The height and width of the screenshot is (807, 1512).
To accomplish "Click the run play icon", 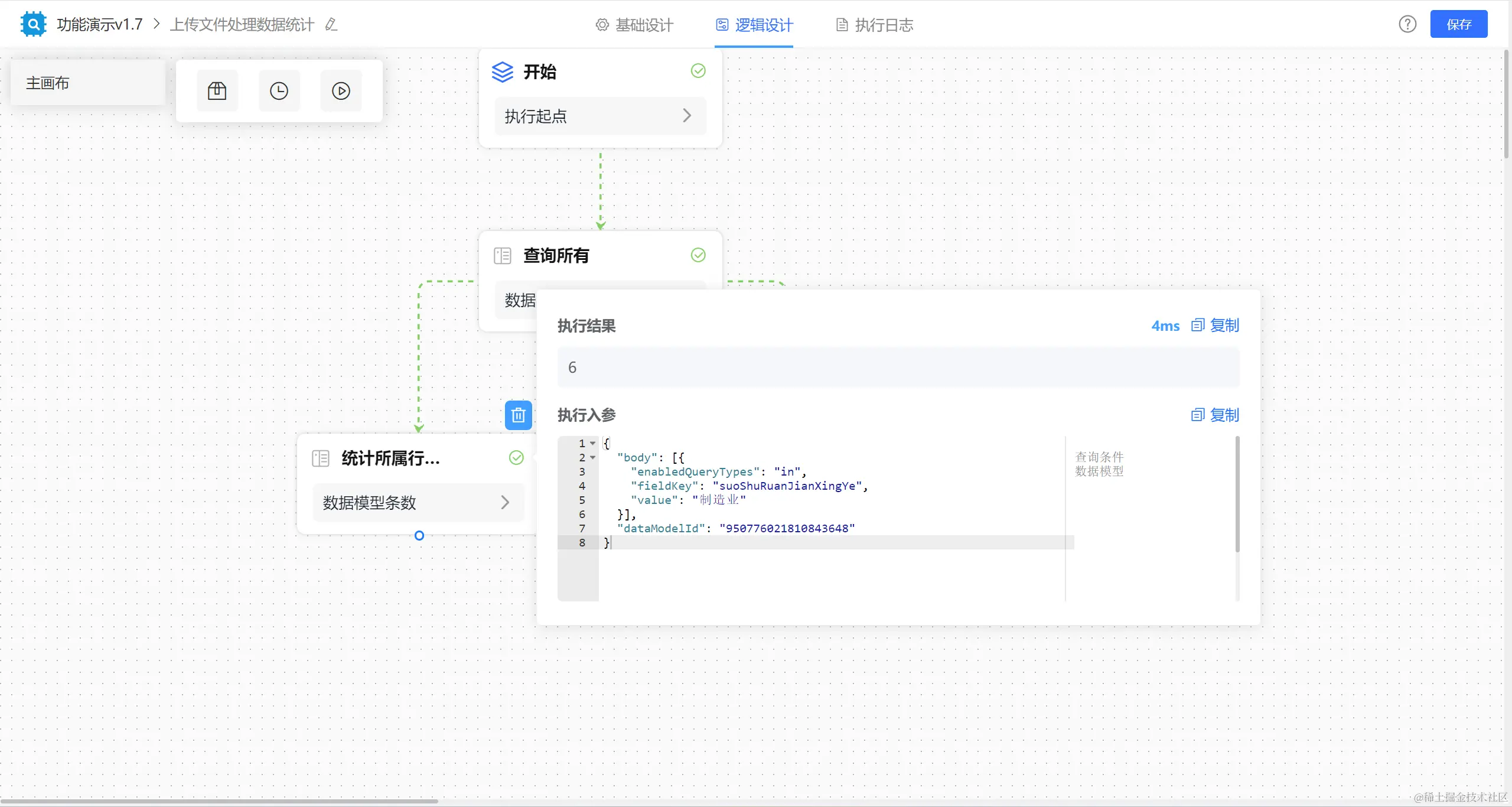I will click(x=341, y=91).
